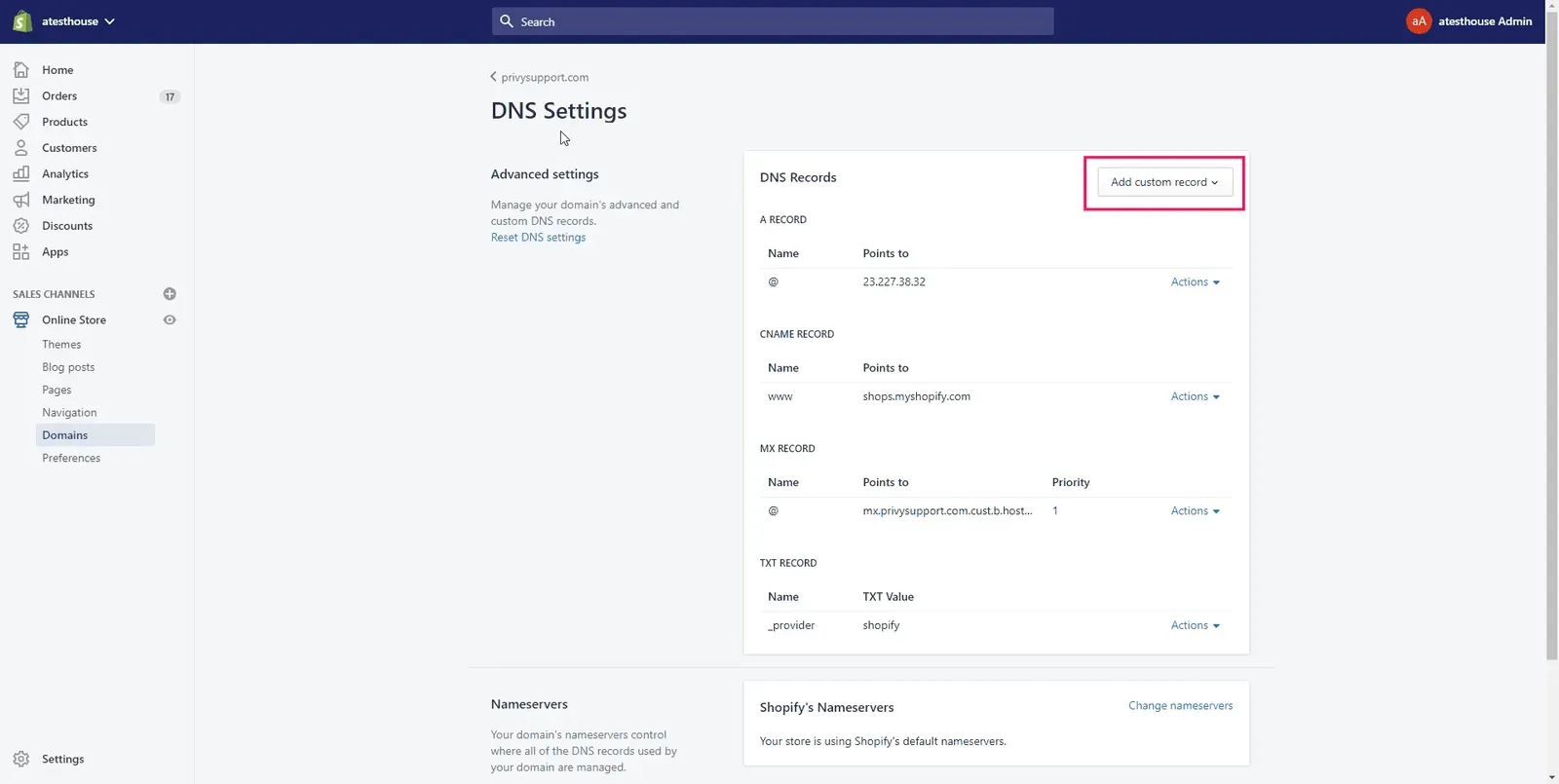This screenshot has height=784, width=1559.
Task: Open Marketing in the sidebar
Action: point(68,200)
